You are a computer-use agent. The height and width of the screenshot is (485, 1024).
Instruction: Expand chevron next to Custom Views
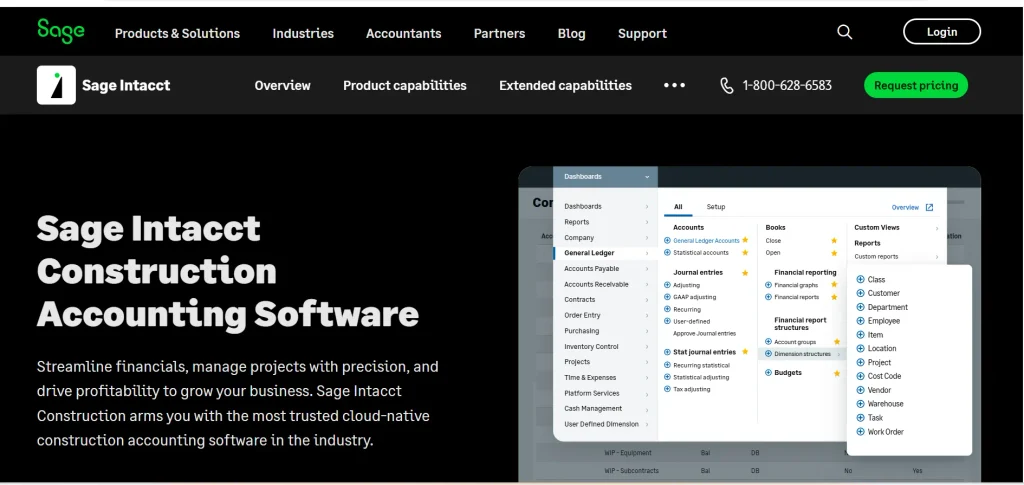pyautogui.click(x=936, y=228)
